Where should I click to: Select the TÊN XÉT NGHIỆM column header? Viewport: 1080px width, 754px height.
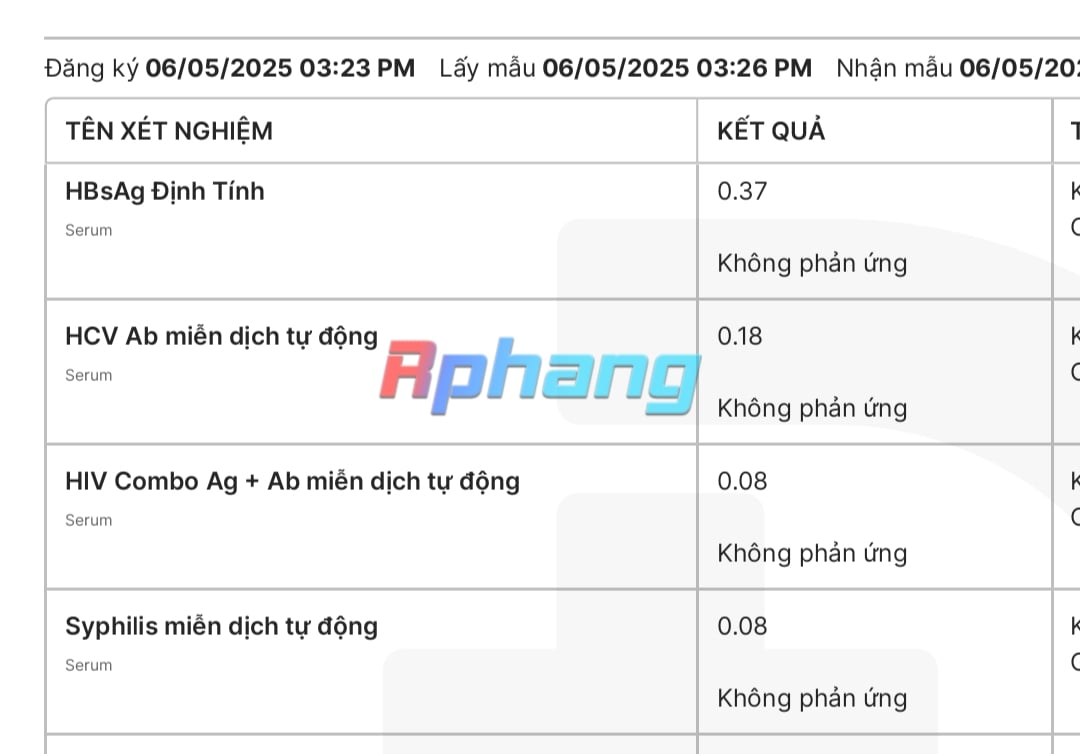tap(169, 131)
